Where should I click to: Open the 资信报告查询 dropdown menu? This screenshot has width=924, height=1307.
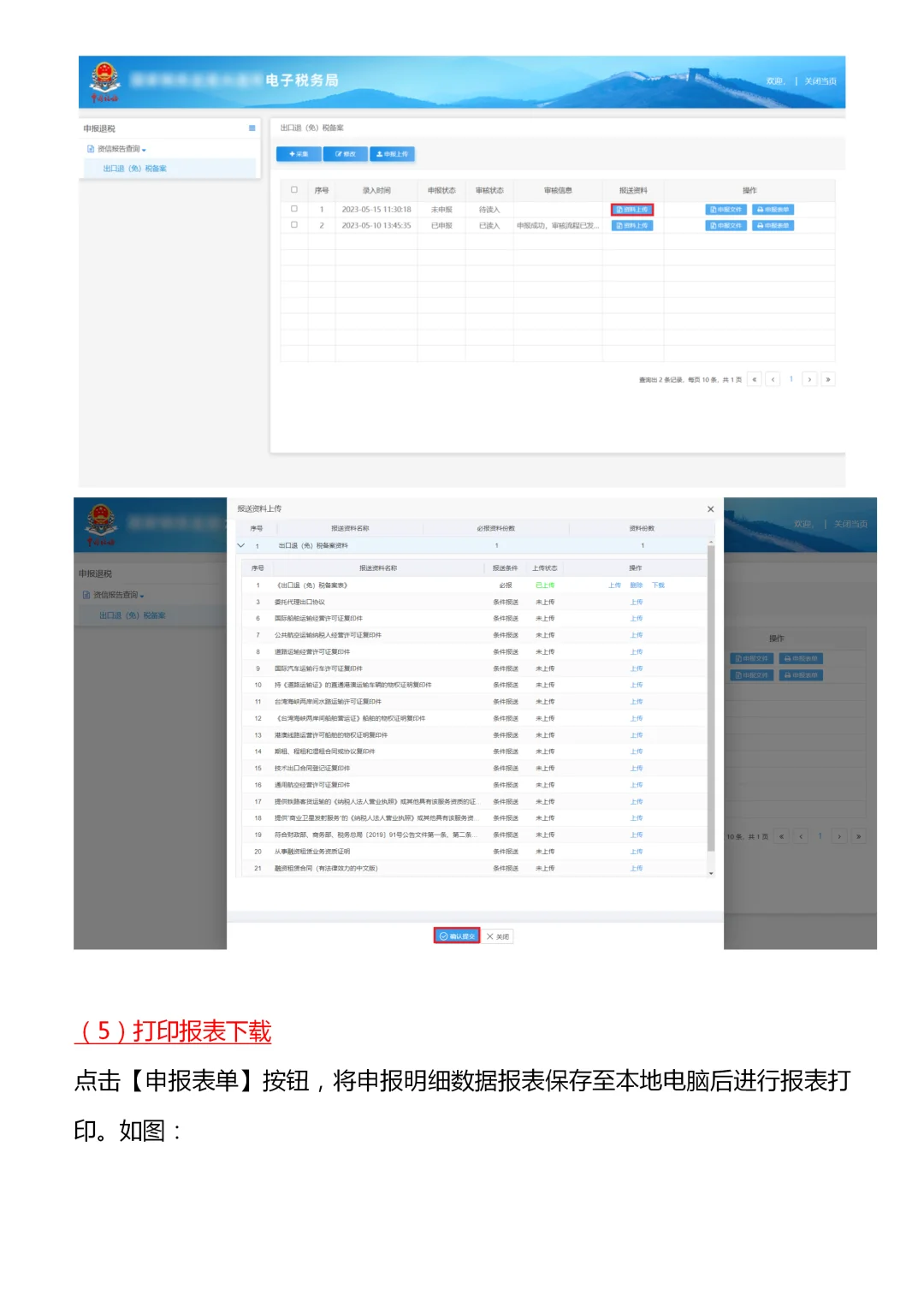120,146
